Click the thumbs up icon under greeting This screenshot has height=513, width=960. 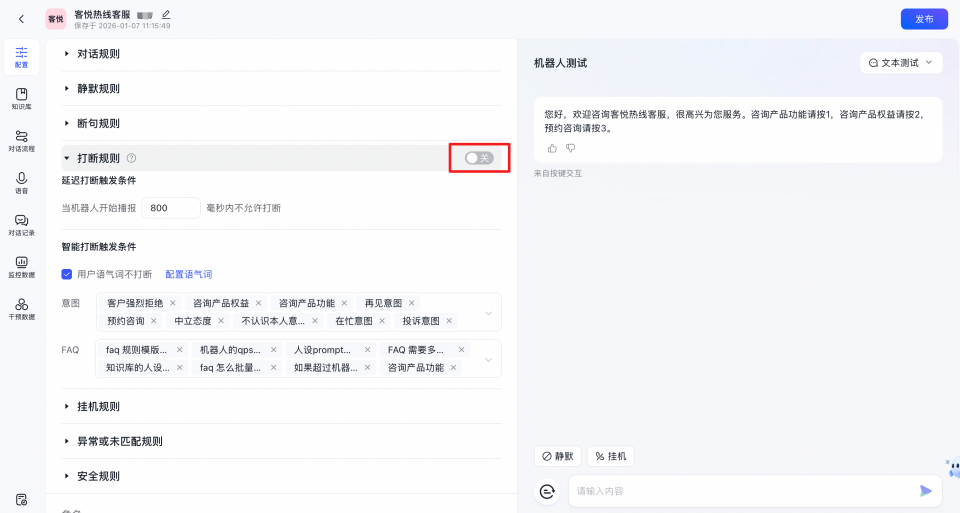[552, 148]
